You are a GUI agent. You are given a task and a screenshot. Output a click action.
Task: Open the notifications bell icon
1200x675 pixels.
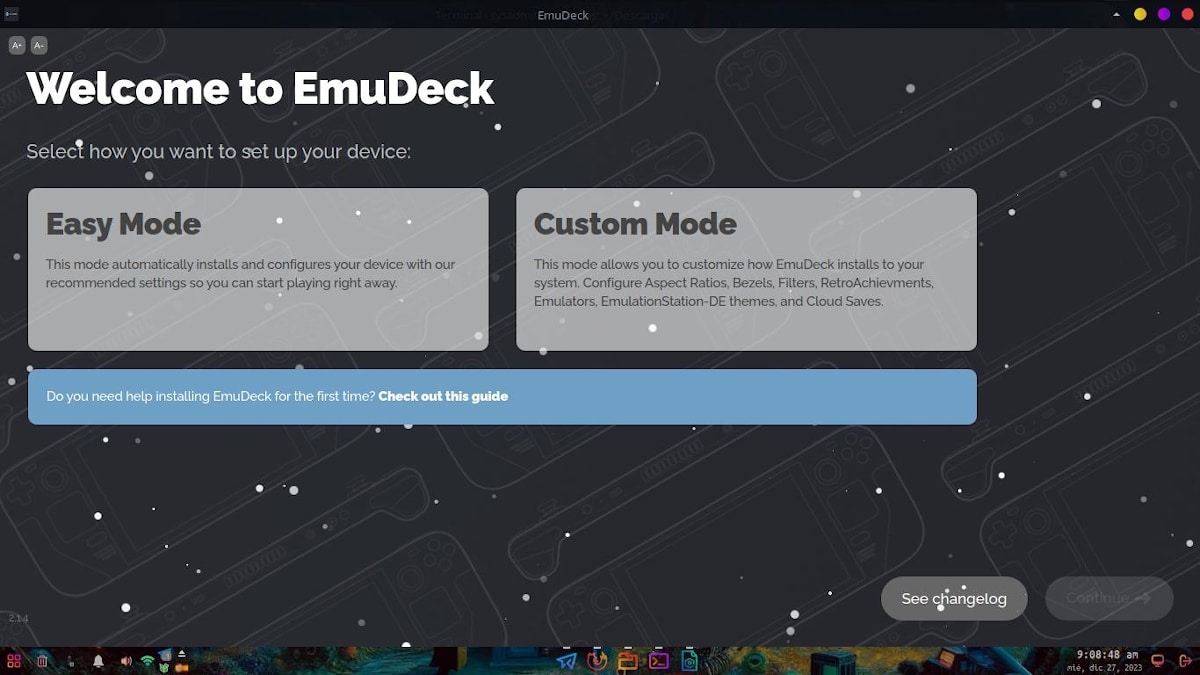[x=98, y=661]
